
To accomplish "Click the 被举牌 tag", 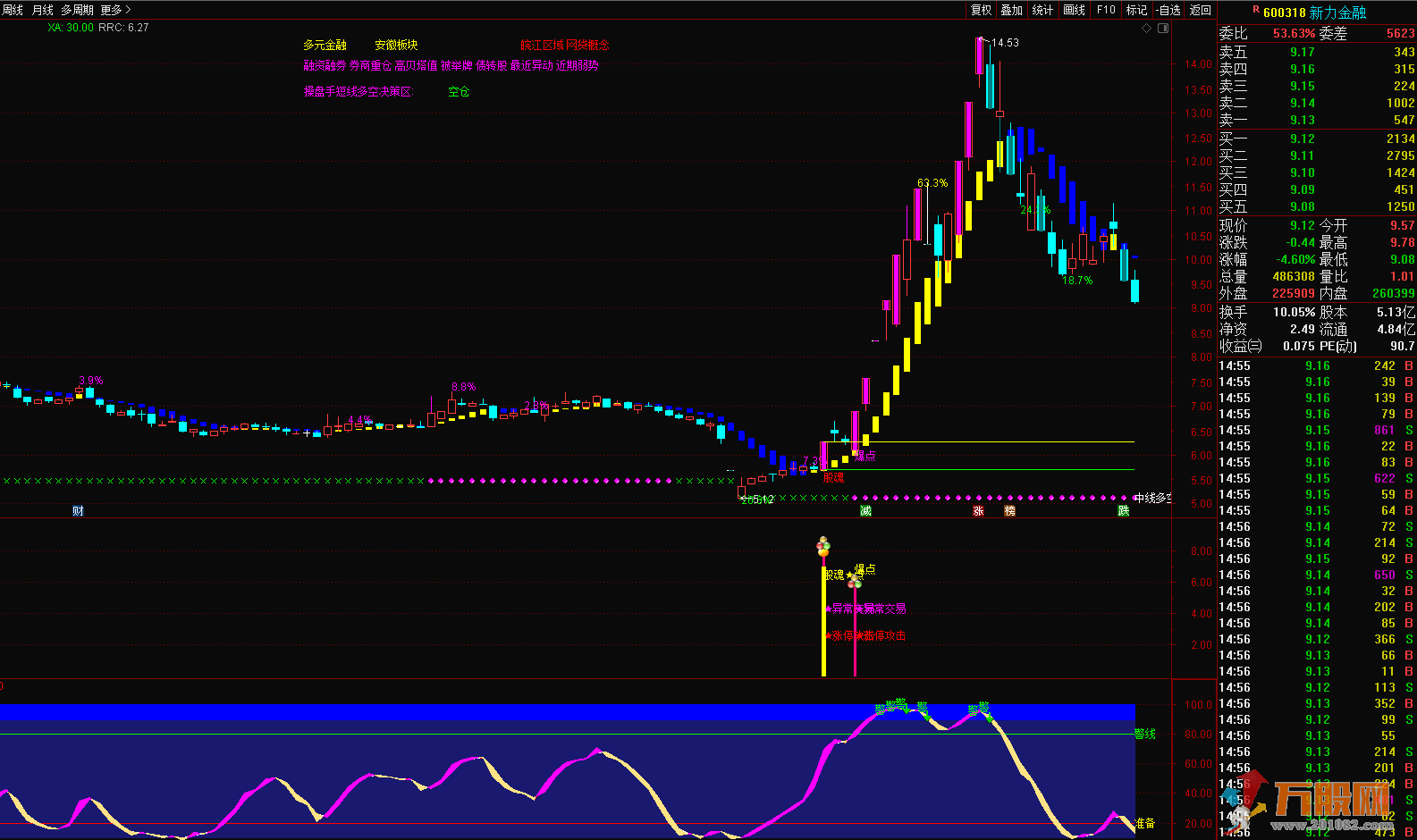I will pos(456,65).
